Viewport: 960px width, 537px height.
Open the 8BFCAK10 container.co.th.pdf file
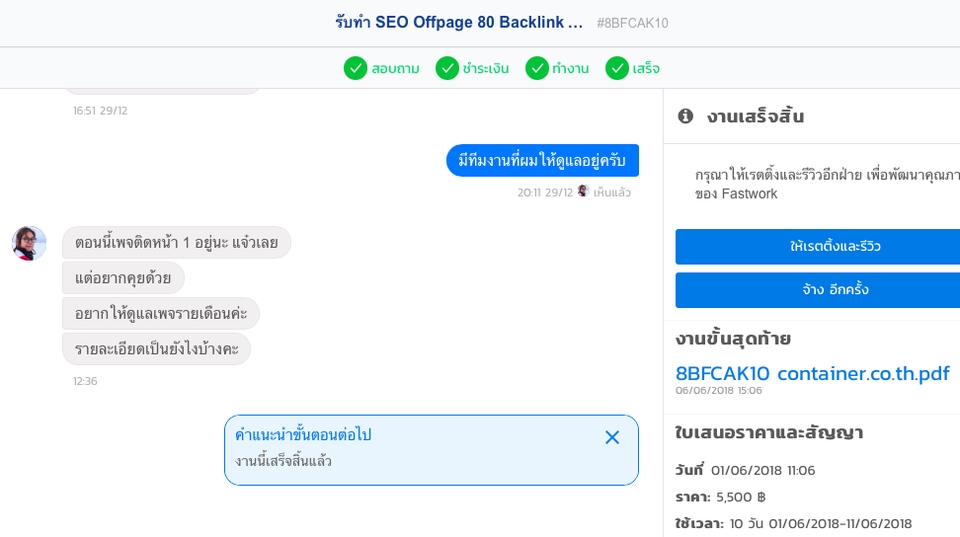[x=812, y=374]
